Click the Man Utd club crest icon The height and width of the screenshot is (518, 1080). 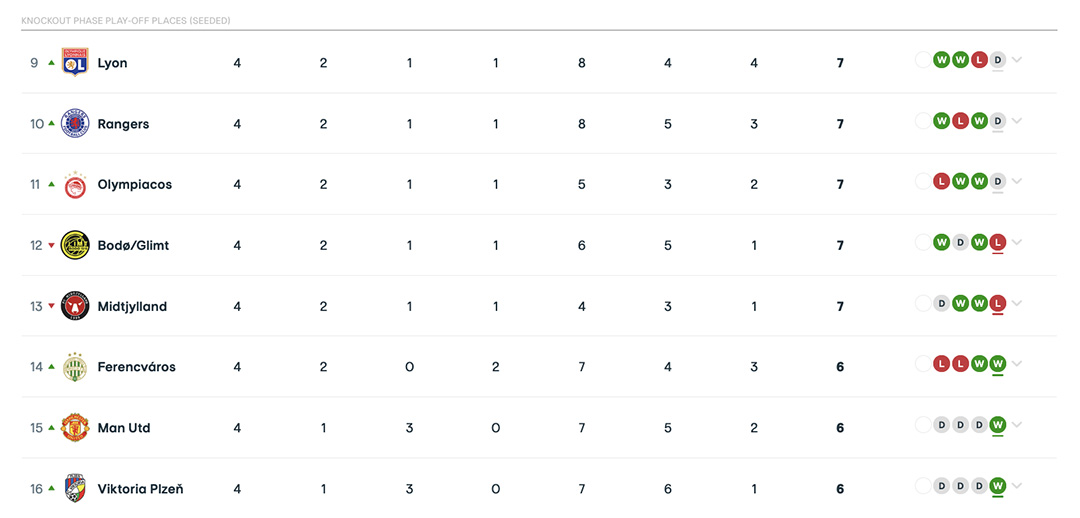(x=75, y=428)
